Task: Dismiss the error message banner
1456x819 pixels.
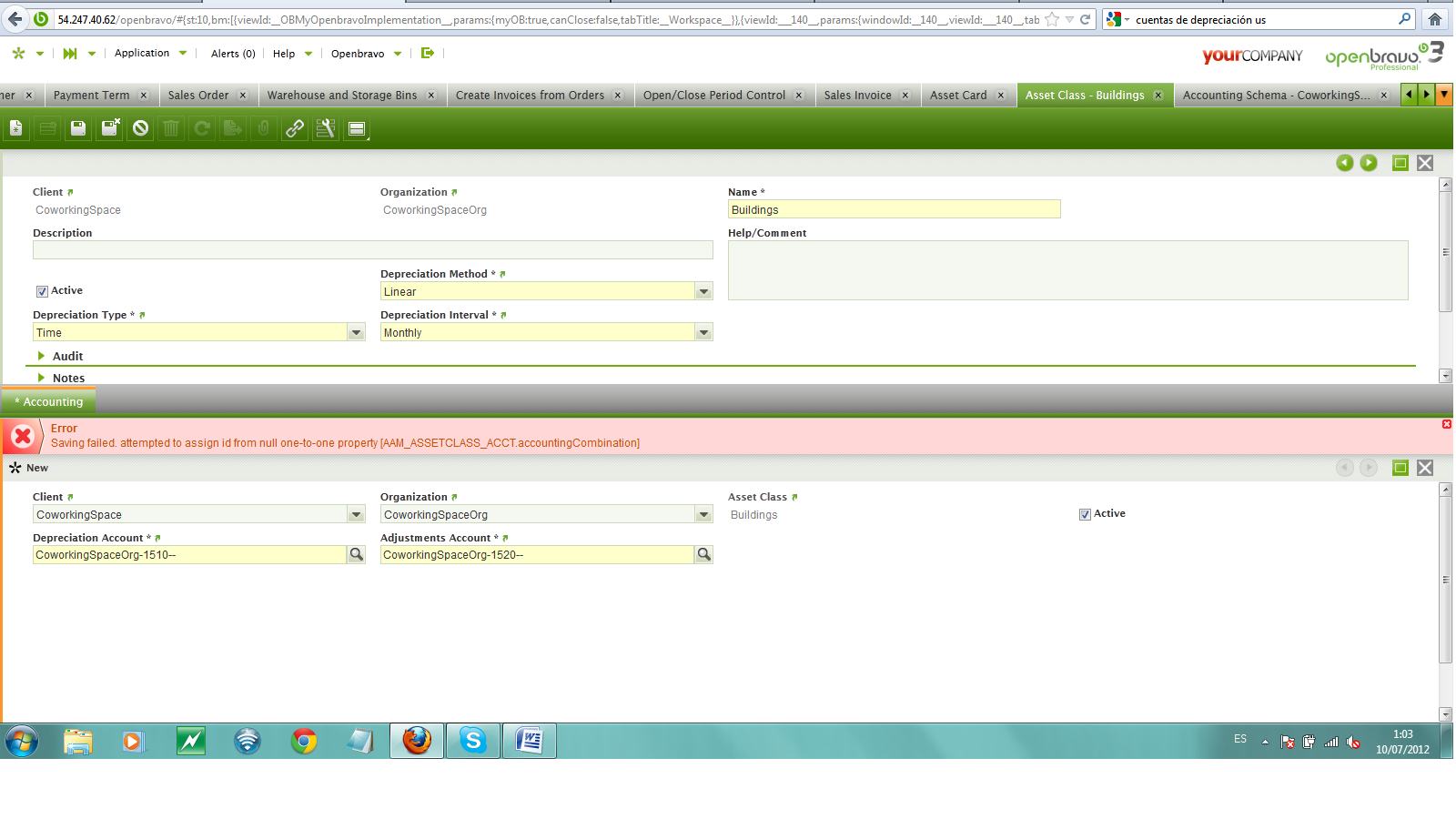Action: (1446, 425)
